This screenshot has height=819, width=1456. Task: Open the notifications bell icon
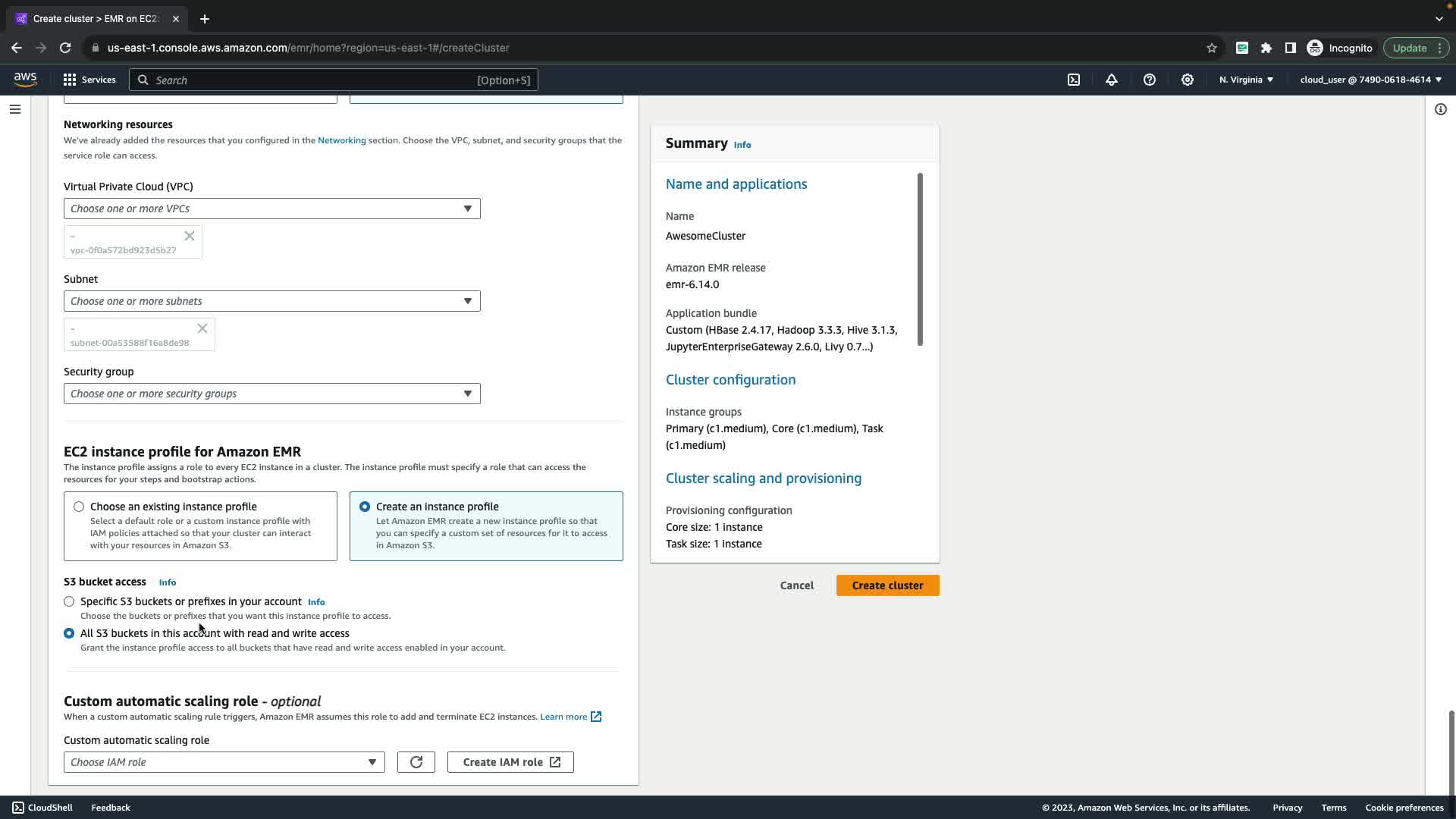click(1112, 80)
